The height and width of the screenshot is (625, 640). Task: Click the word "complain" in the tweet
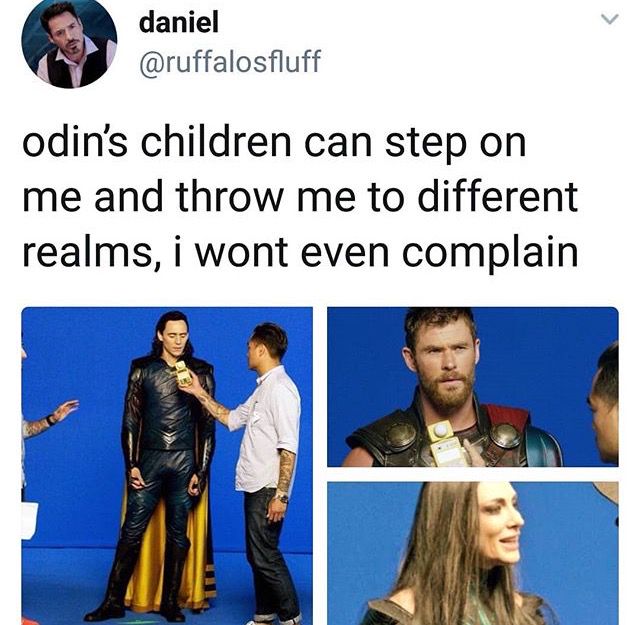(490, 252)
